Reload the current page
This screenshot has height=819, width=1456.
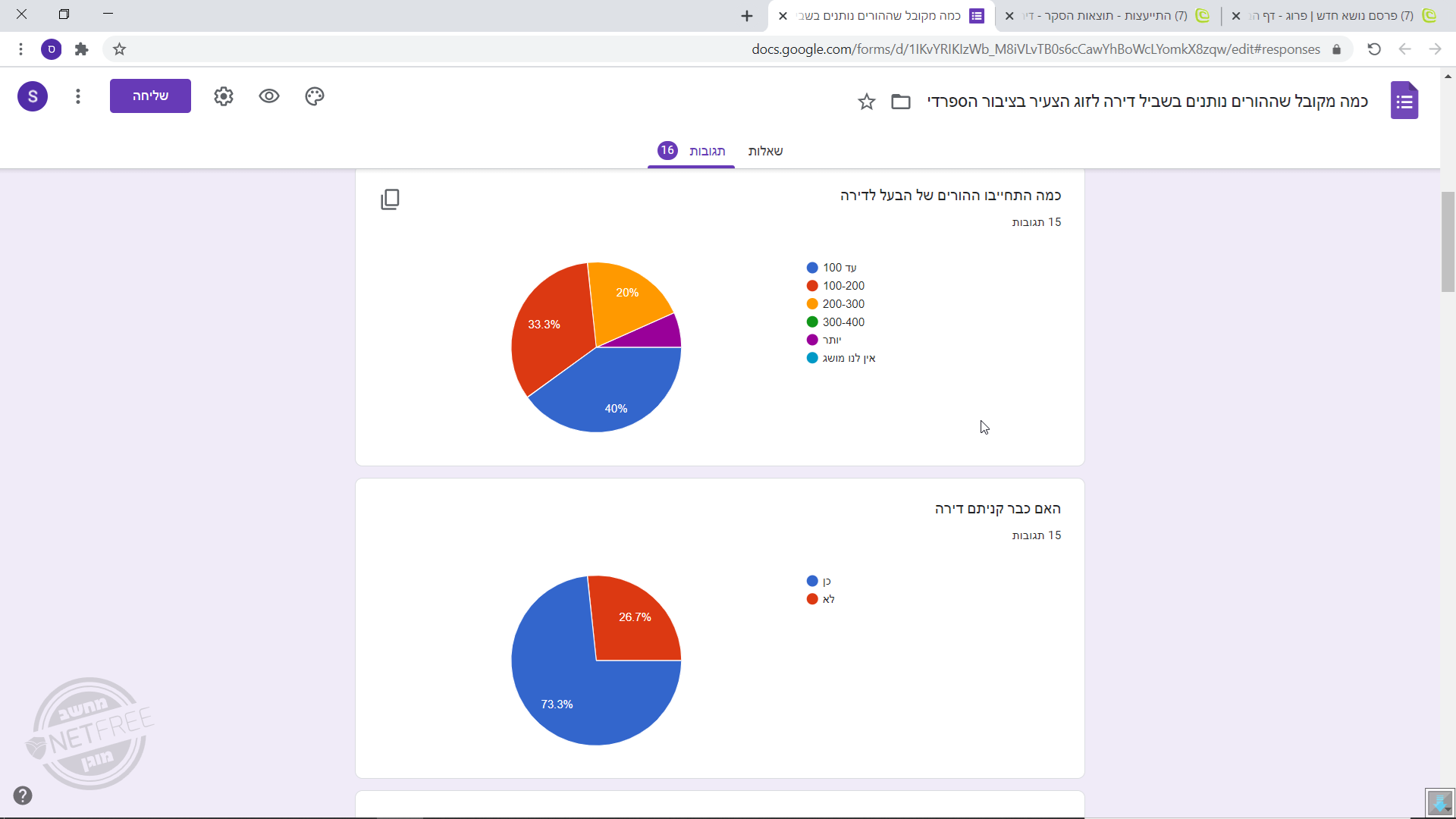[x=1374, y=49]
